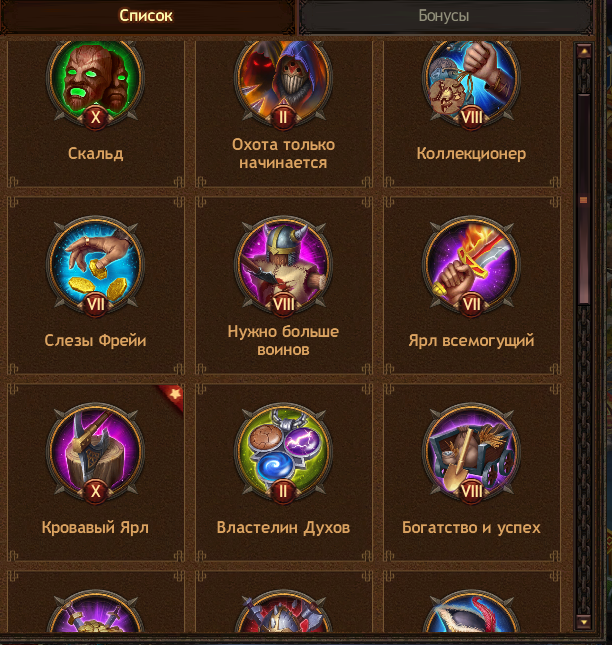The height and width of the screenshot is (645, 612).
Task: Select the Властелин Духов orbs icon
Action: coord(283,453)
